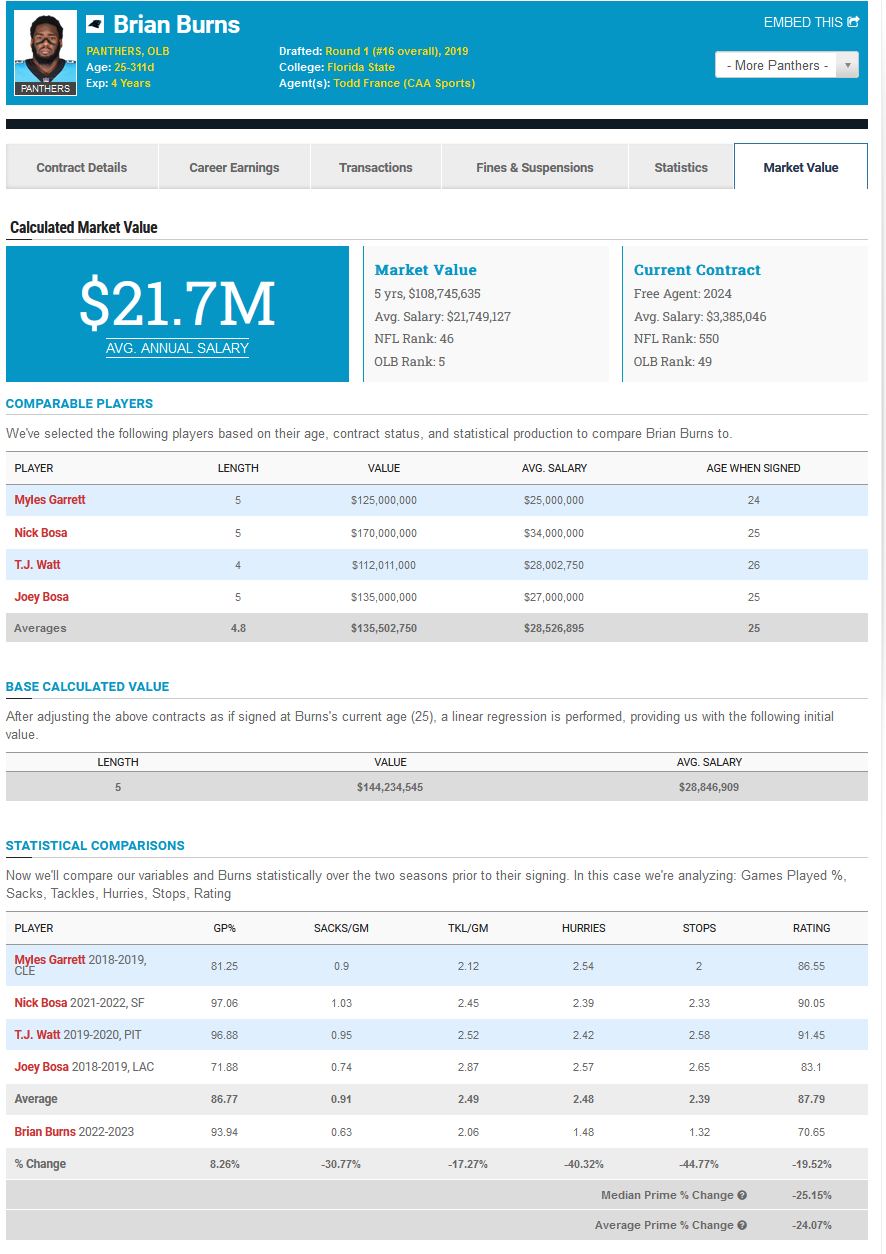Select the $135,000,000 contract value cell
This screenshot has width=886, height=1254.
(x=384, y=597)
